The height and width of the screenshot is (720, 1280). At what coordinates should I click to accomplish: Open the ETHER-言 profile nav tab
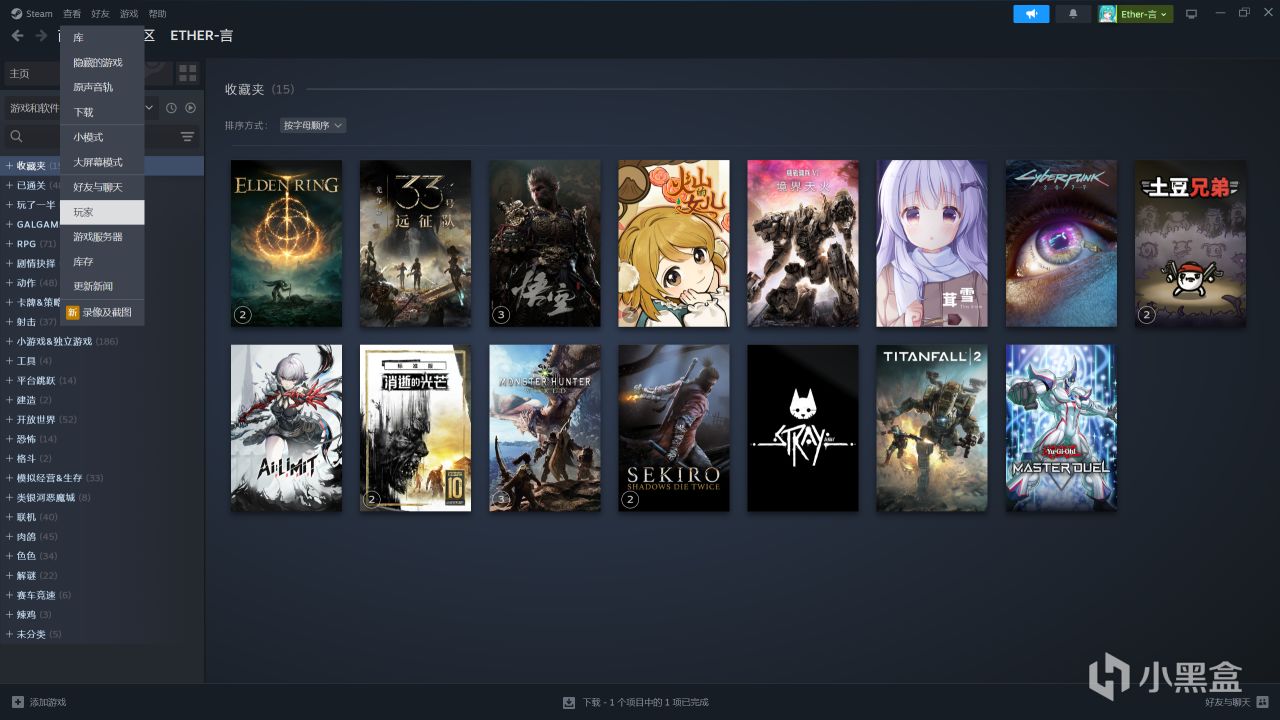click(201, 35)
